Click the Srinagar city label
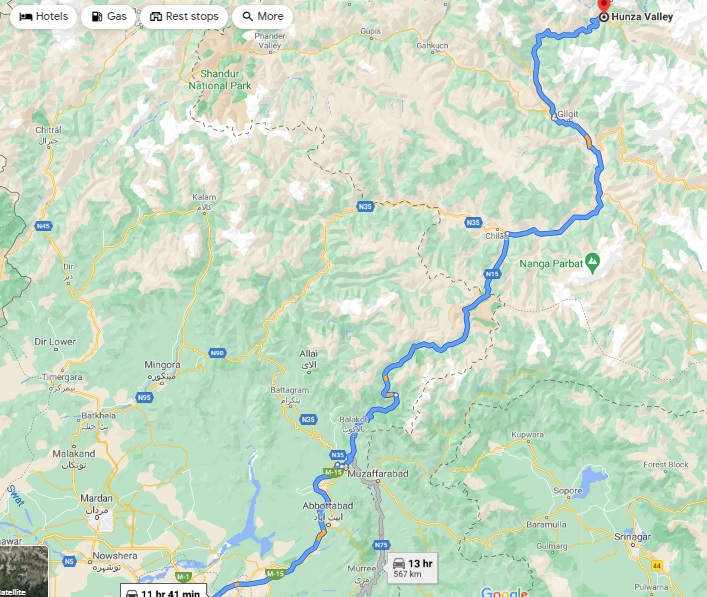 (x=633, y=537)
